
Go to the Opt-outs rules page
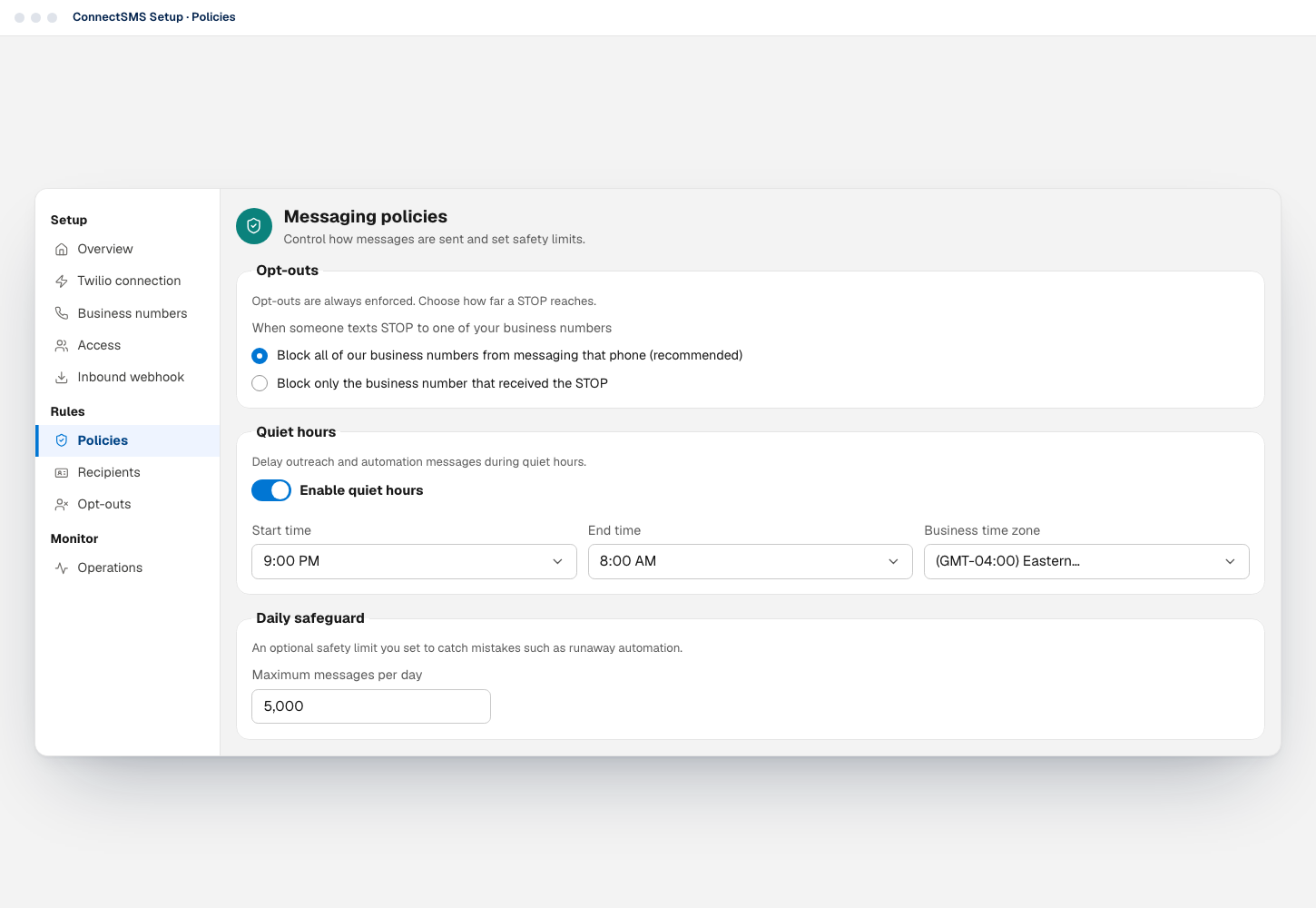pos(127,505)
